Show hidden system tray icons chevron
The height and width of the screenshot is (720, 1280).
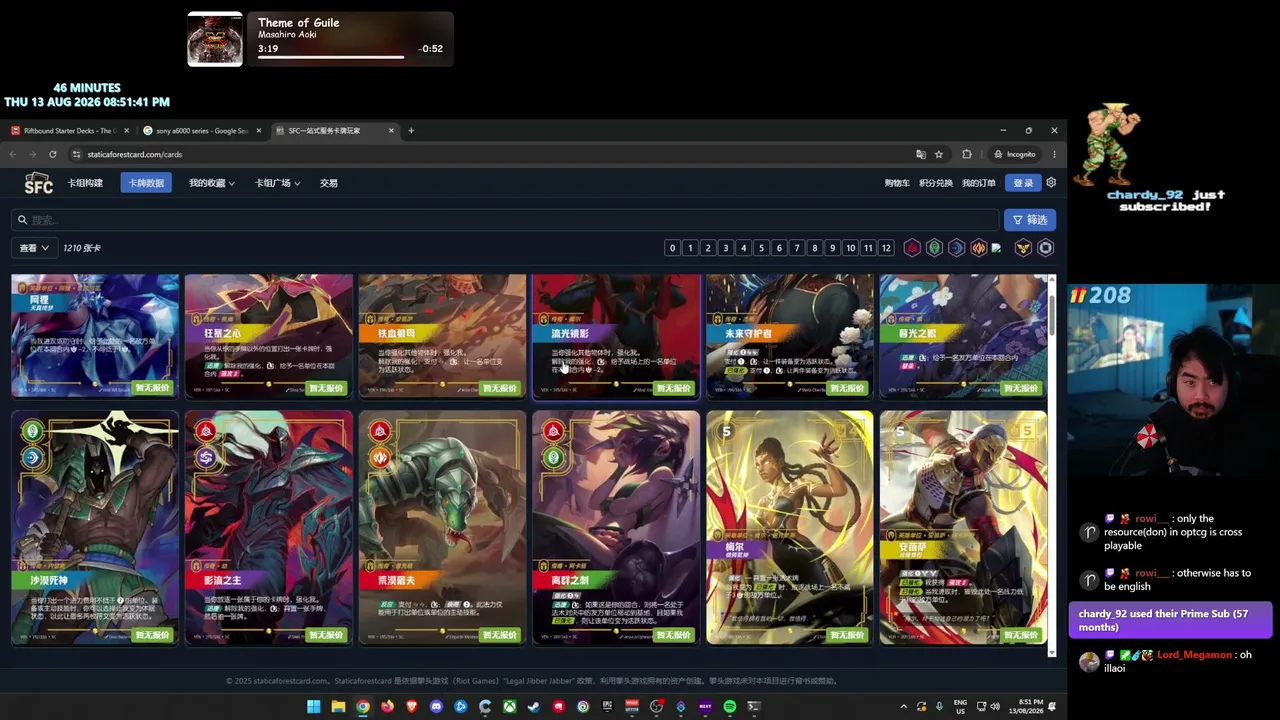tap(904, 707)
